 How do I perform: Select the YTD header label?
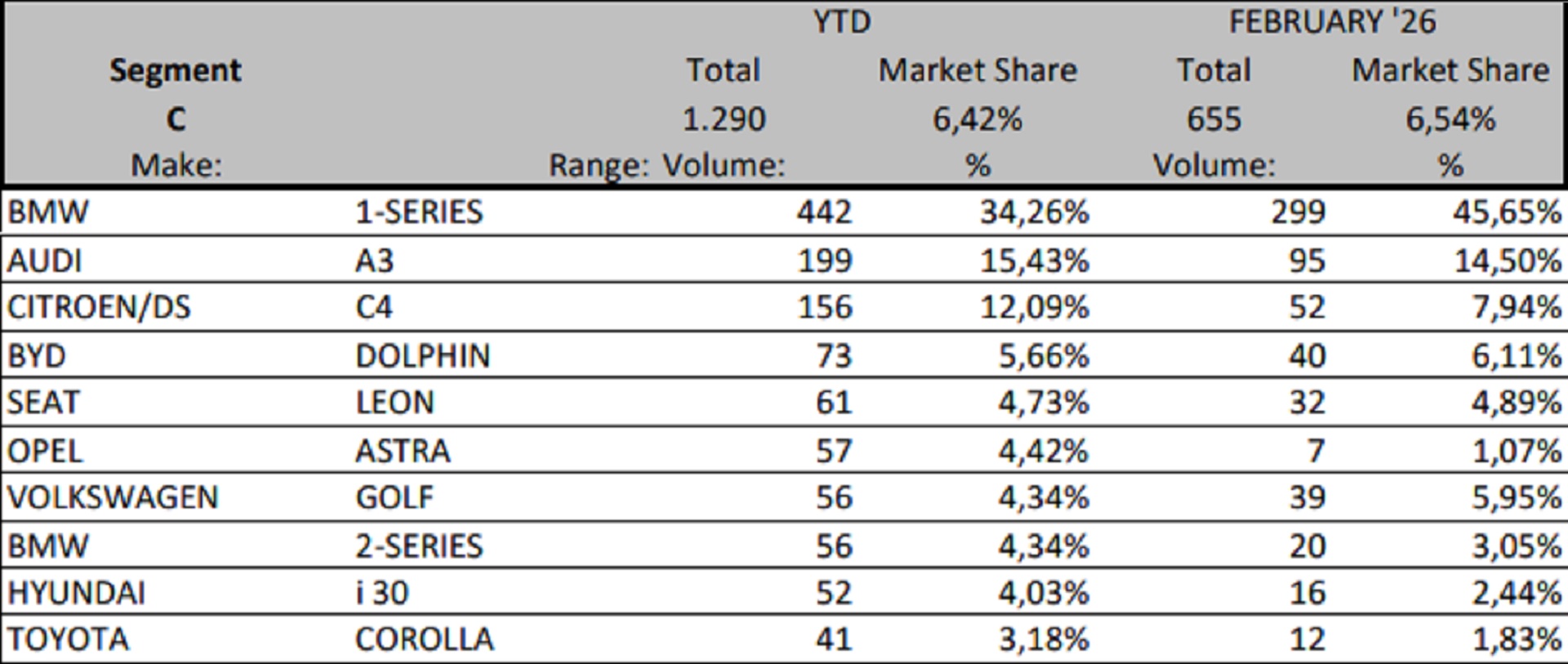point(842,22)
